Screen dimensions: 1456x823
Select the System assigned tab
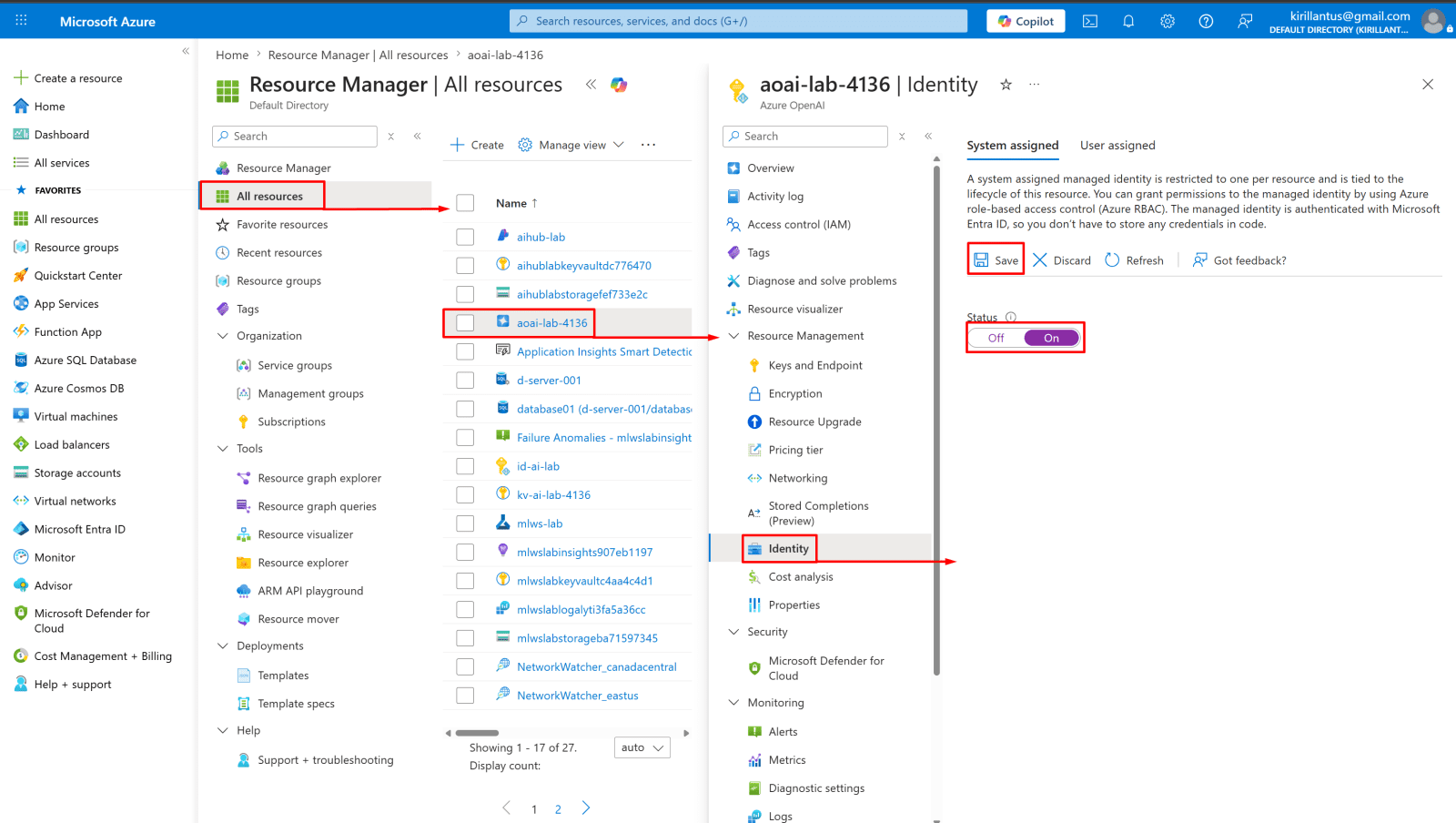(1013, 146)
